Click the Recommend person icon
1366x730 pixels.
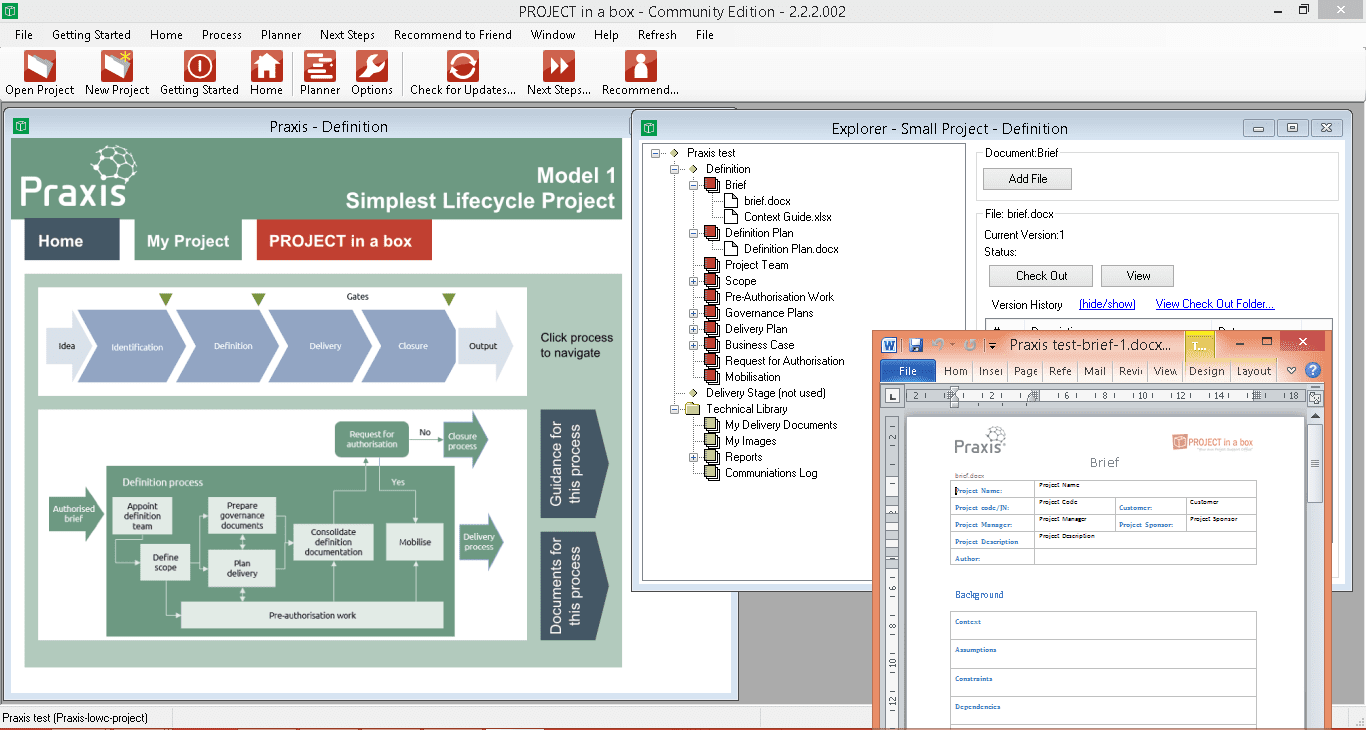click(640, 66)
